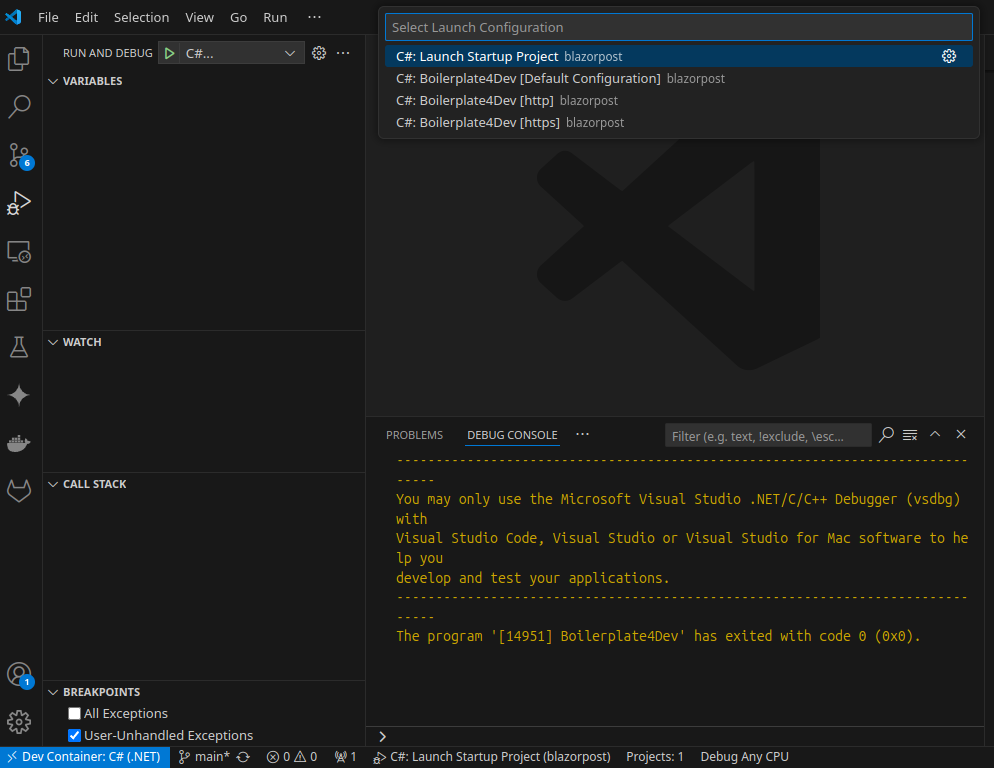Enable All Exceptions breakpoint checkbox
This screenshot has height=768, width=994.
coord(74,713)
